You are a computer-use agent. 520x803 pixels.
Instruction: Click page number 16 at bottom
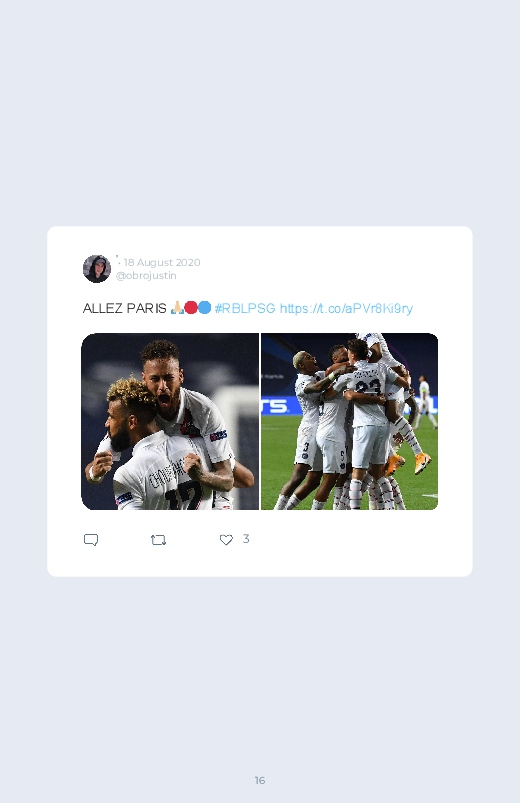coord(260,780)
